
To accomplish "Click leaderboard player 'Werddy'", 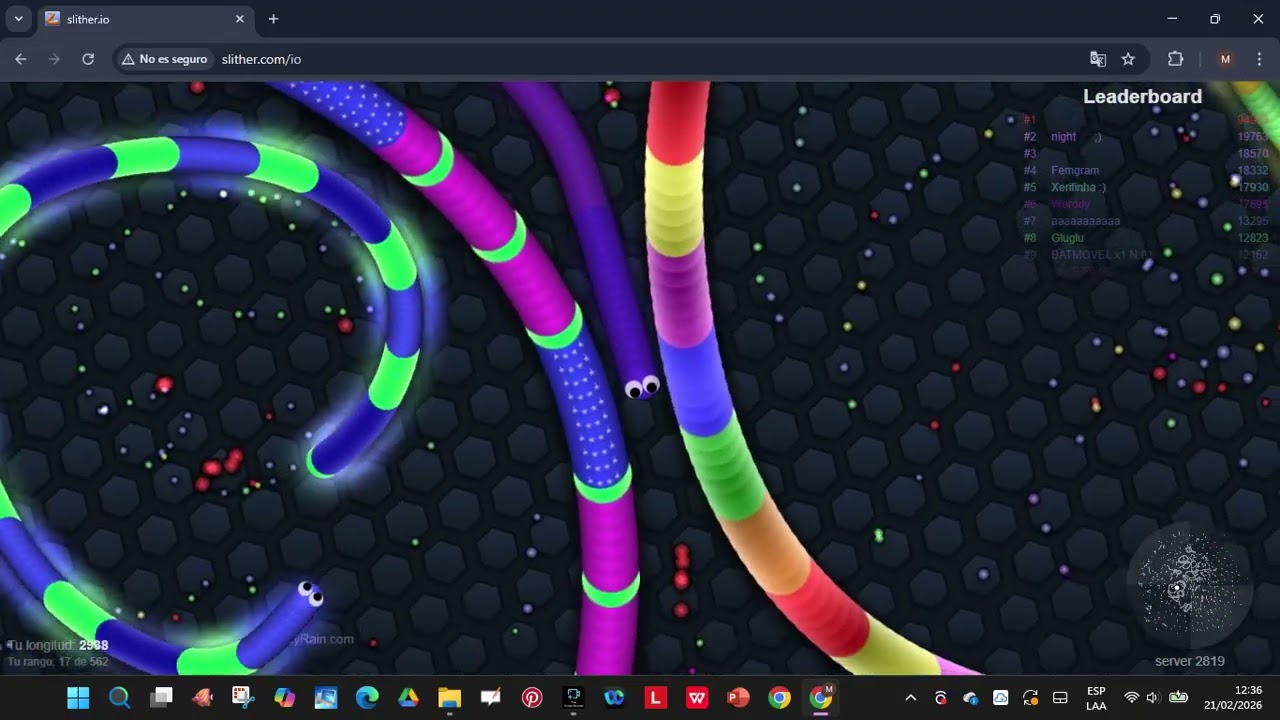I will [1070, 204].
